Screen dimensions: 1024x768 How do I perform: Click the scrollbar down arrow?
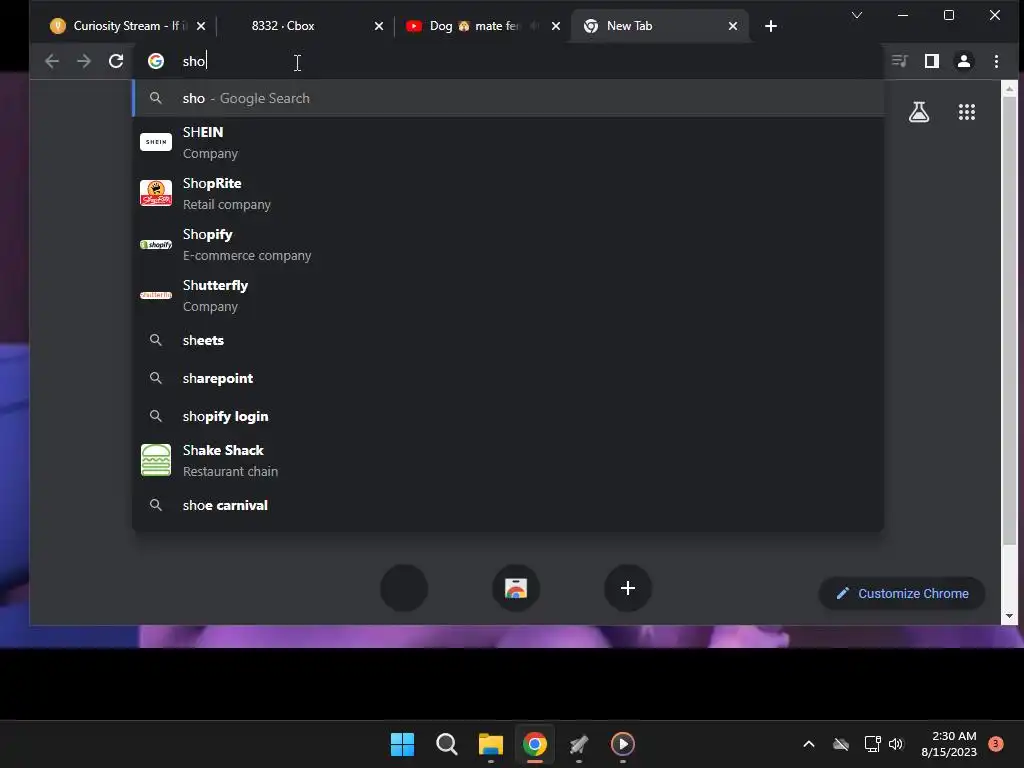1009,616
